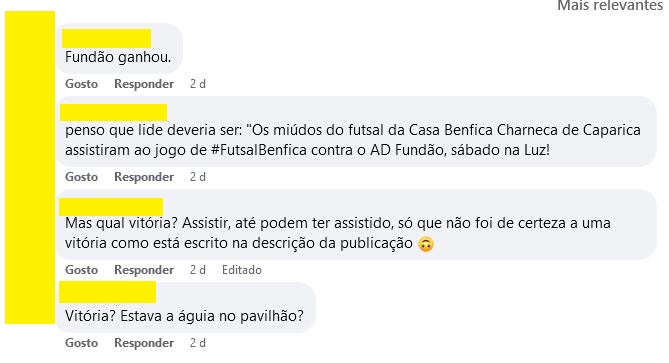This screenshot has height=363, width=669.
Task: Click Responder under the "penso que lide" comment
Action: (x=144, y=177)
